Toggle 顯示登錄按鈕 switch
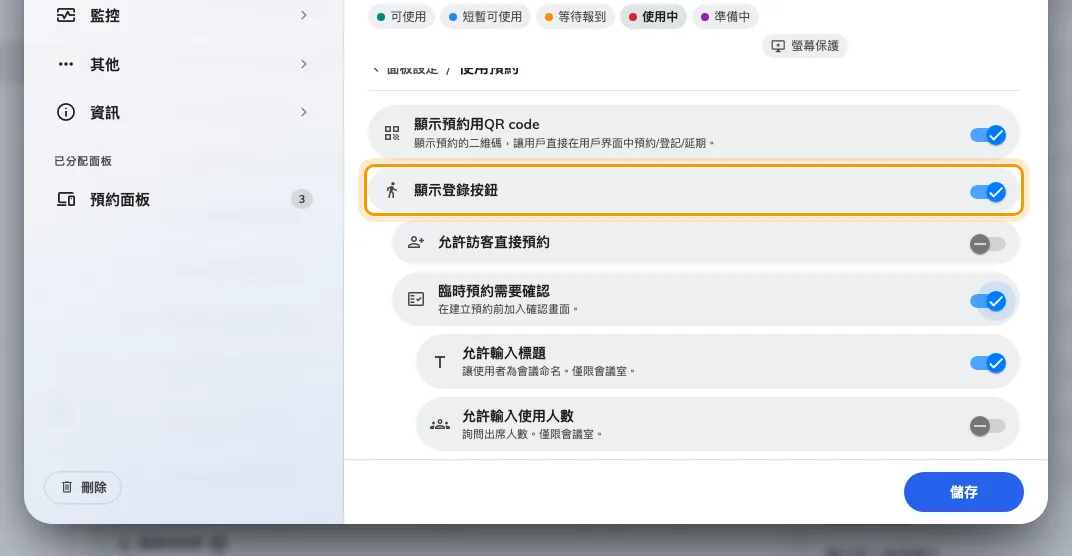This screenshot has width=1072, height=556. click(x=988, y=191)
